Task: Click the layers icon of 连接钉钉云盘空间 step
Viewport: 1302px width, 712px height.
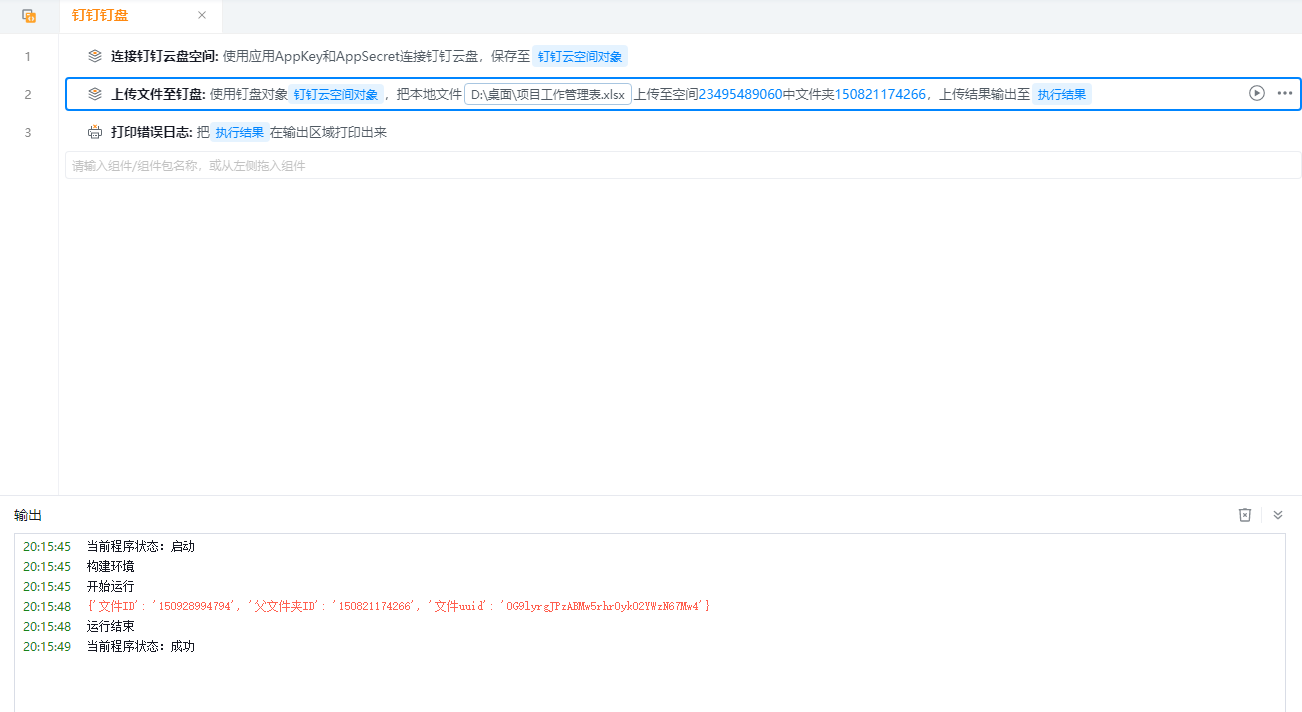Action: [x=95, y=56]
